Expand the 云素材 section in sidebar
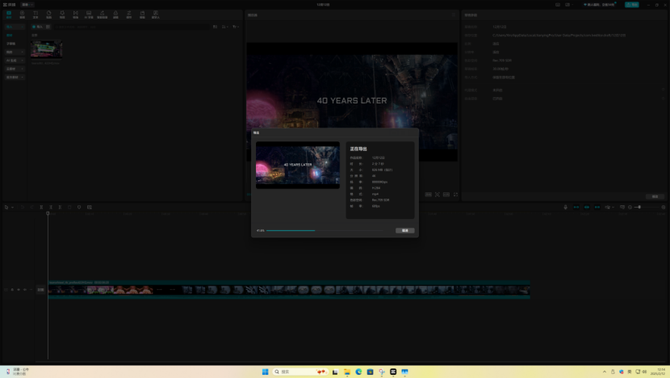 (15, 69)
